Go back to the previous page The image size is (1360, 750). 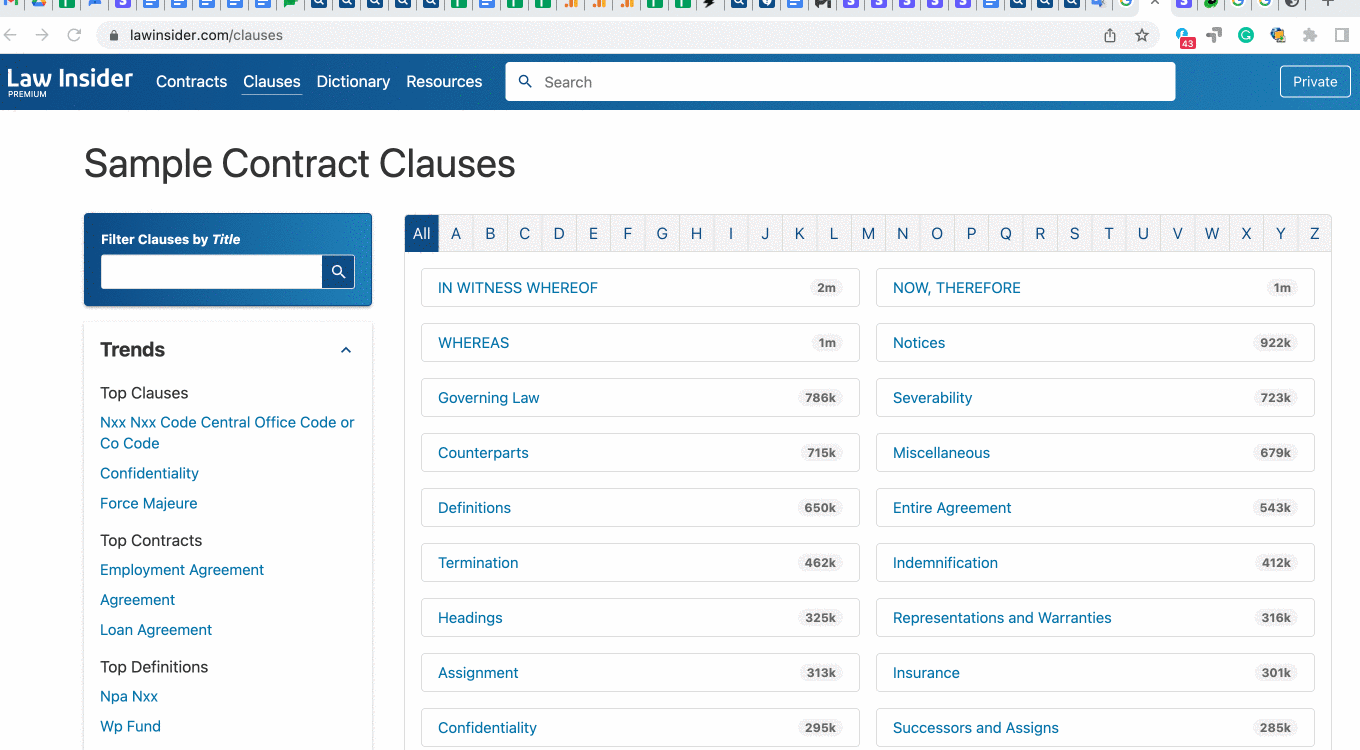click(11, 35)
